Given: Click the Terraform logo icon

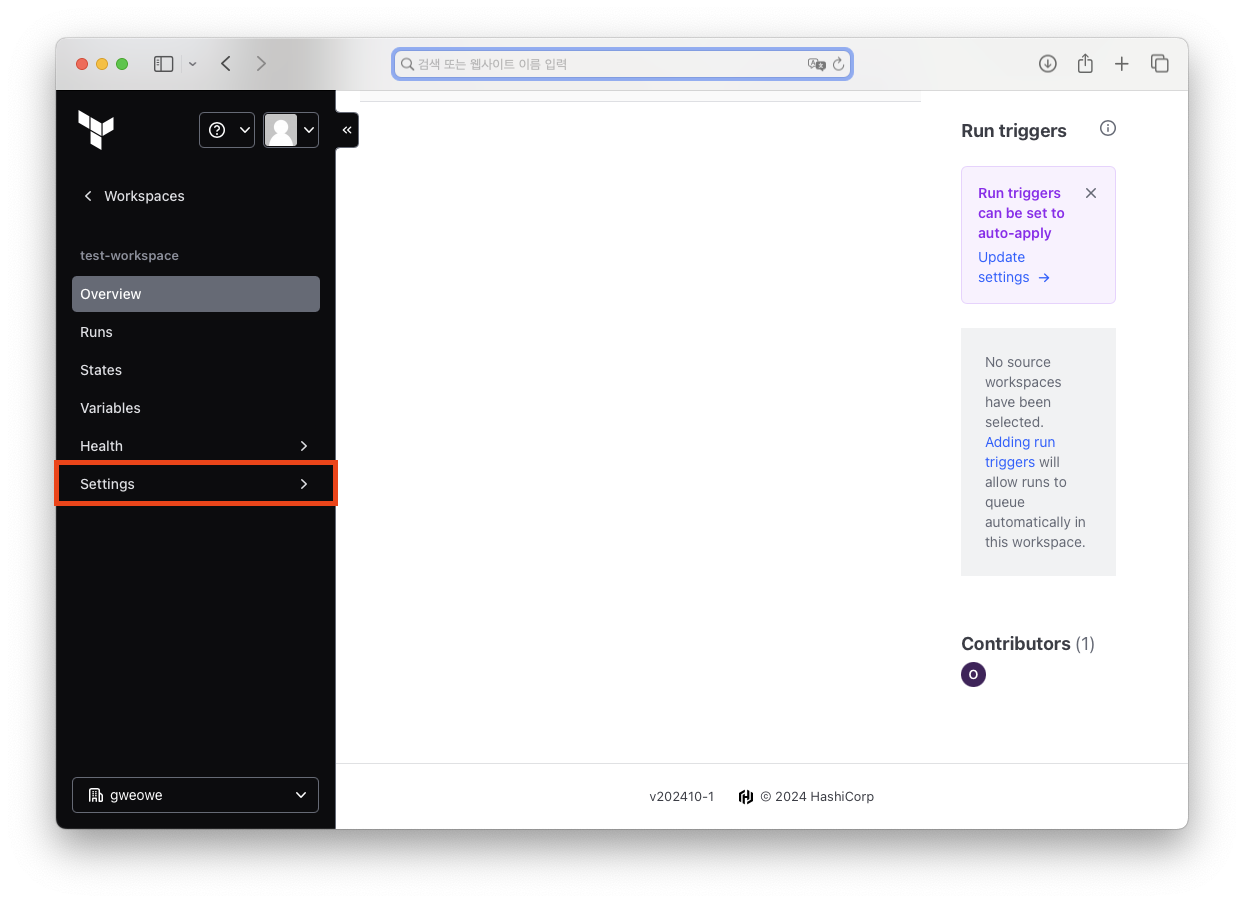Looking at the screenshot, I should [x=96, y=130].
